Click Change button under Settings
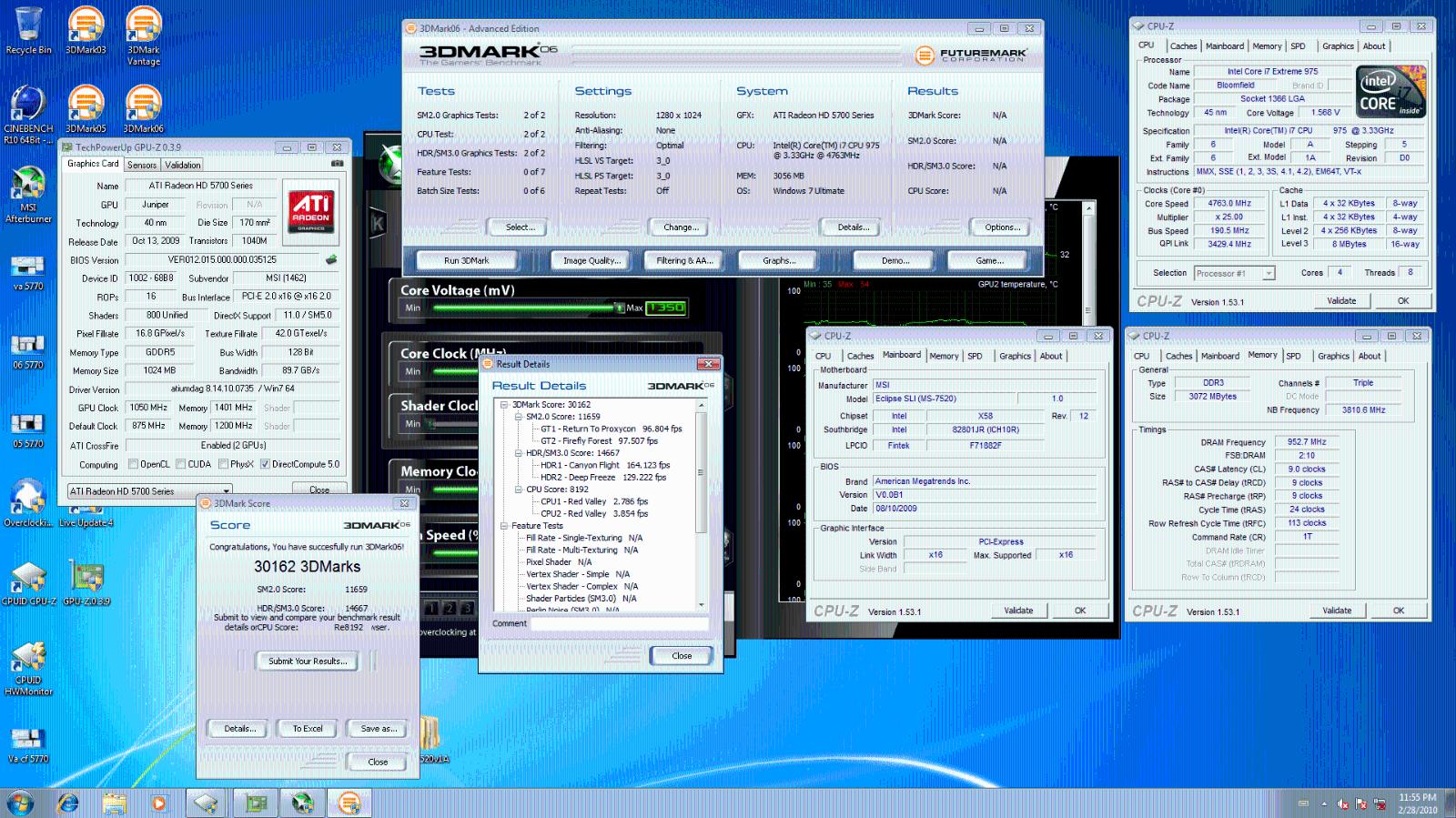The image size is (1456, 818). pyautogui.click(x=681, y=227)
